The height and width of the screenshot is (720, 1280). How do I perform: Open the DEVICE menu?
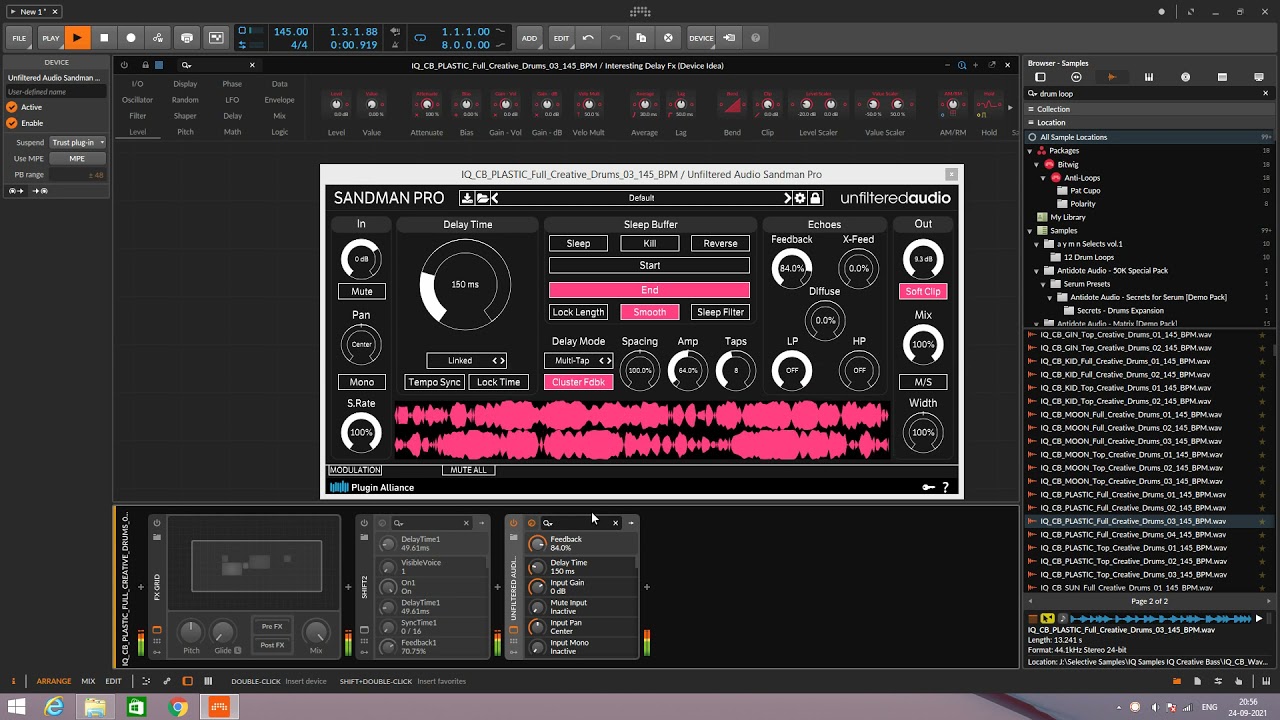click(x=701, y=38)
